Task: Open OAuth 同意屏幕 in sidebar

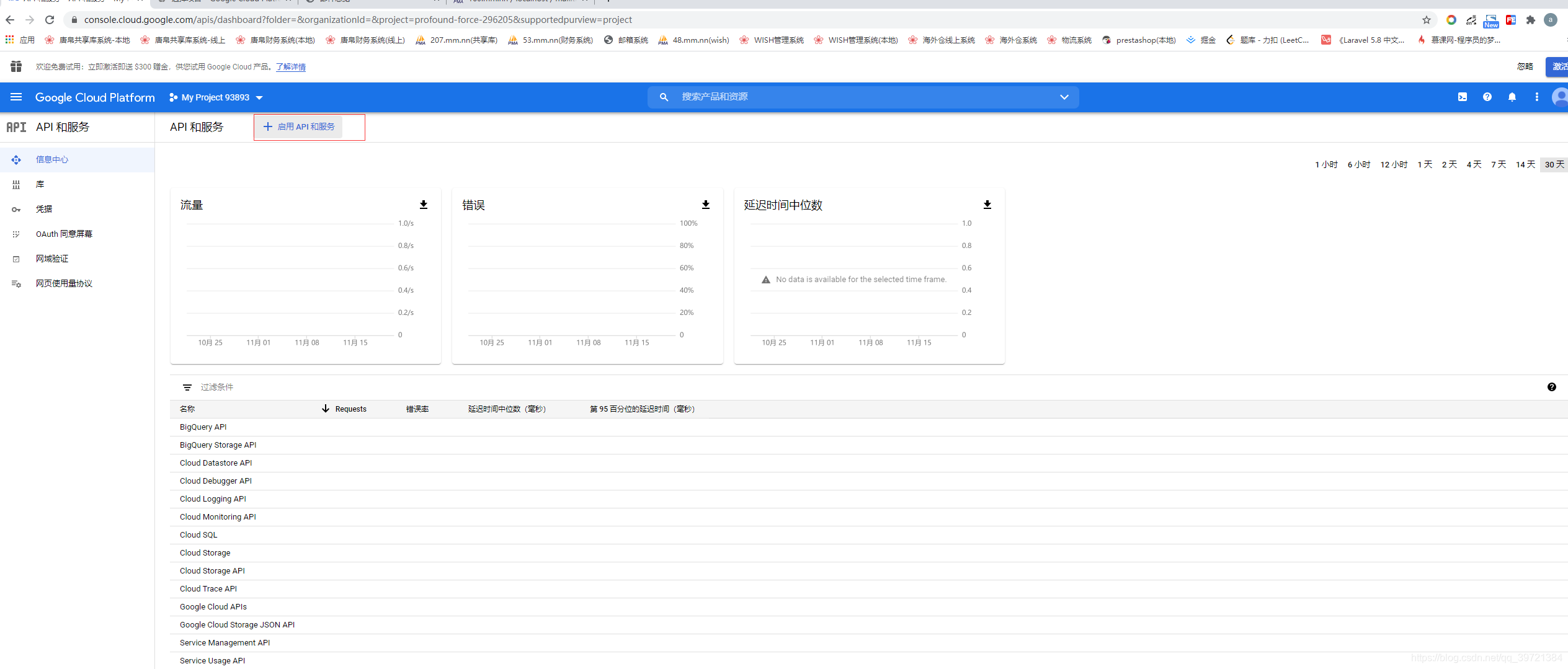Action: 77,234
